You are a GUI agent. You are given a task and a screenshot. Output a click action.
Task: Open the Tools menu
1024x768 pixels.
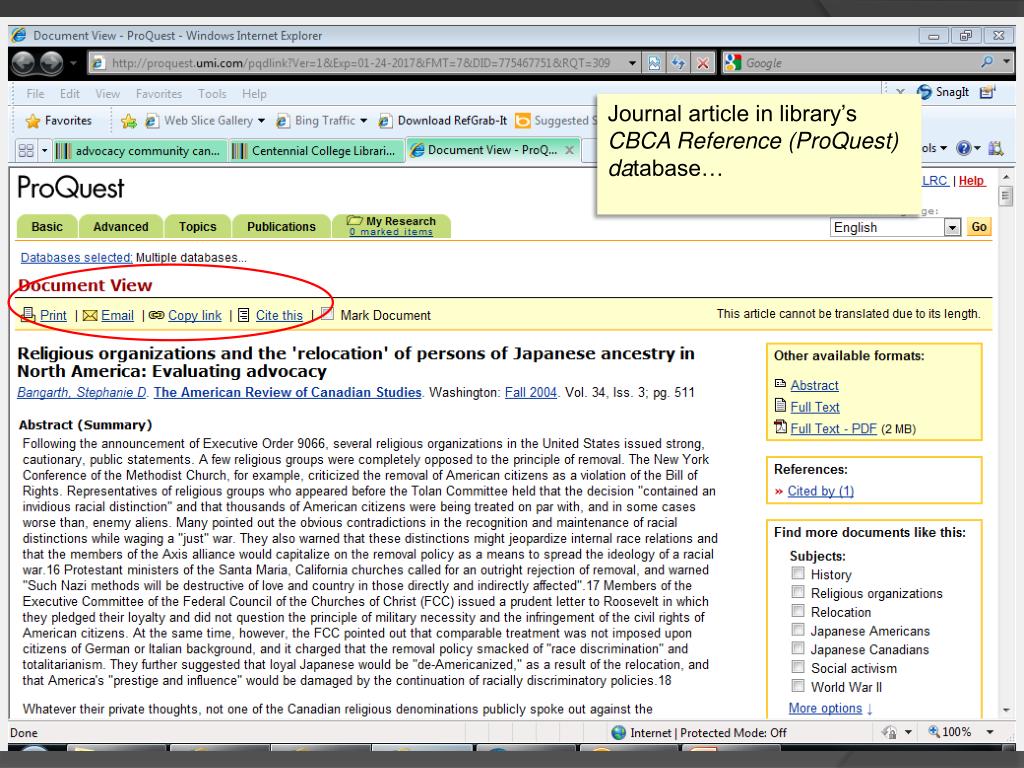(212, 94)
